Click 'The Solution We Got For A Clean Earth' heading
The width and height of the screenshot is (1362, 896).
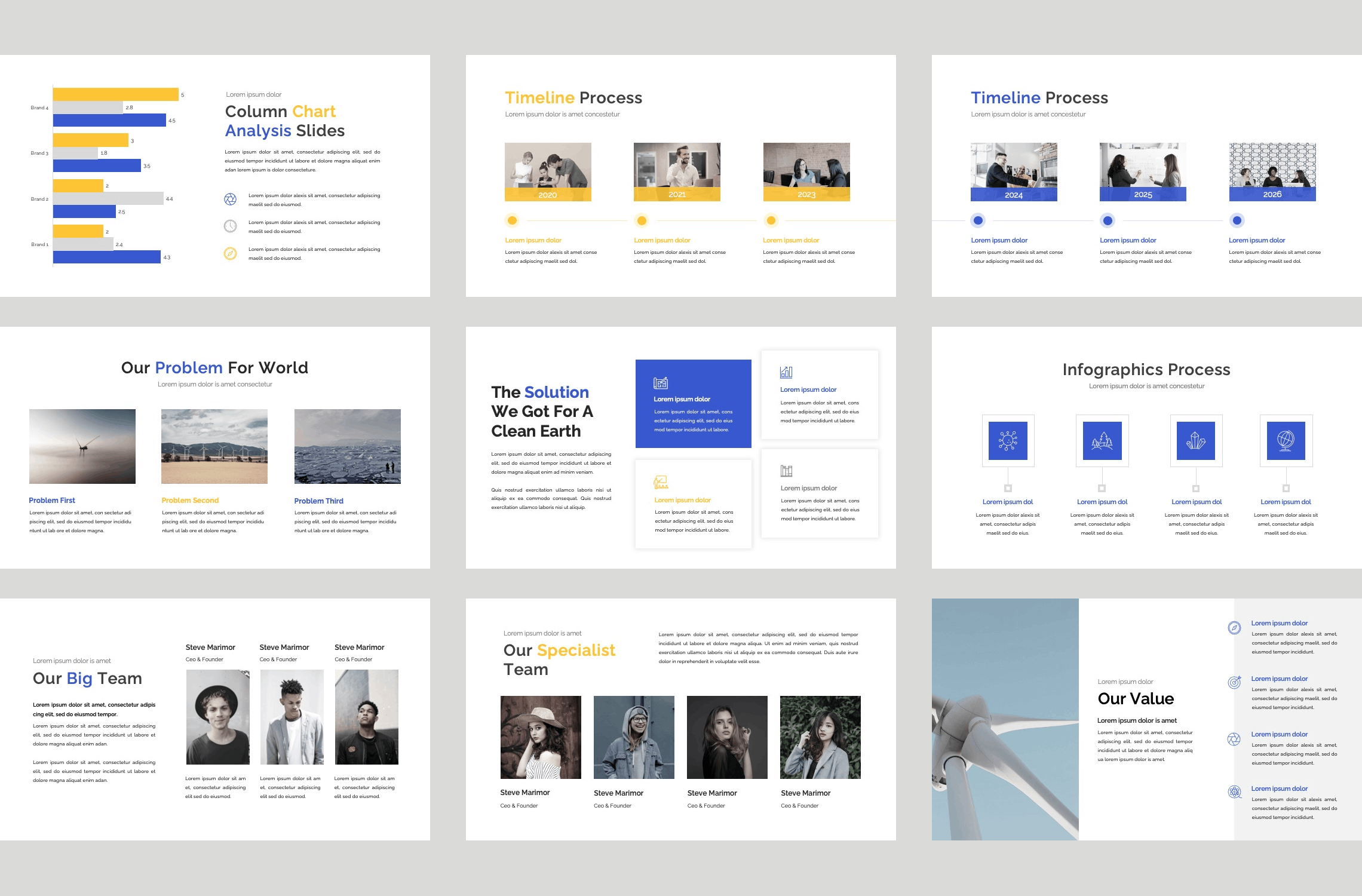click(x=542, y=412)
